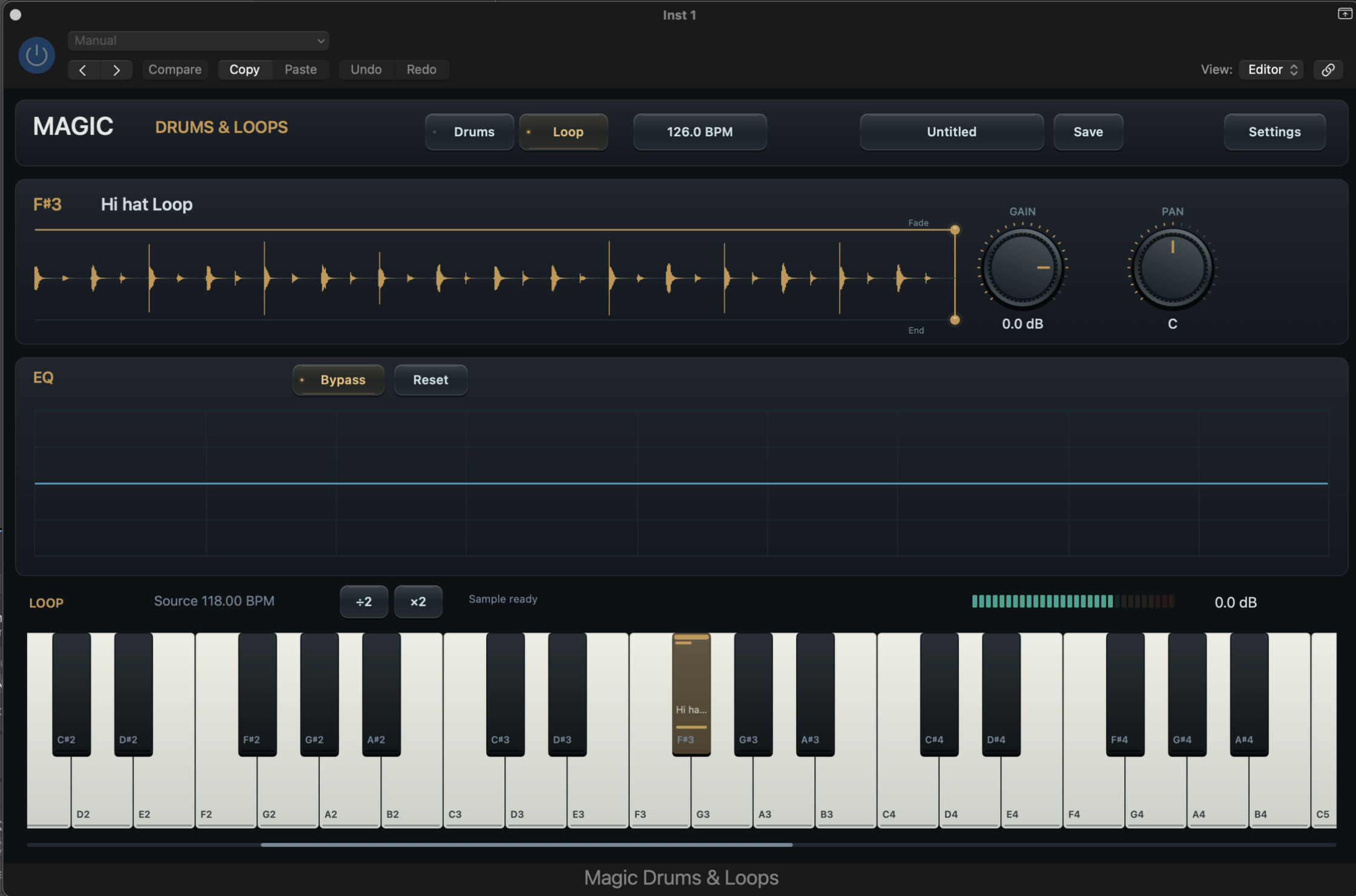Switch to Loop mode
Image resolution: width=1356 pixels, height=896 pixels.
tap(564, 131)
